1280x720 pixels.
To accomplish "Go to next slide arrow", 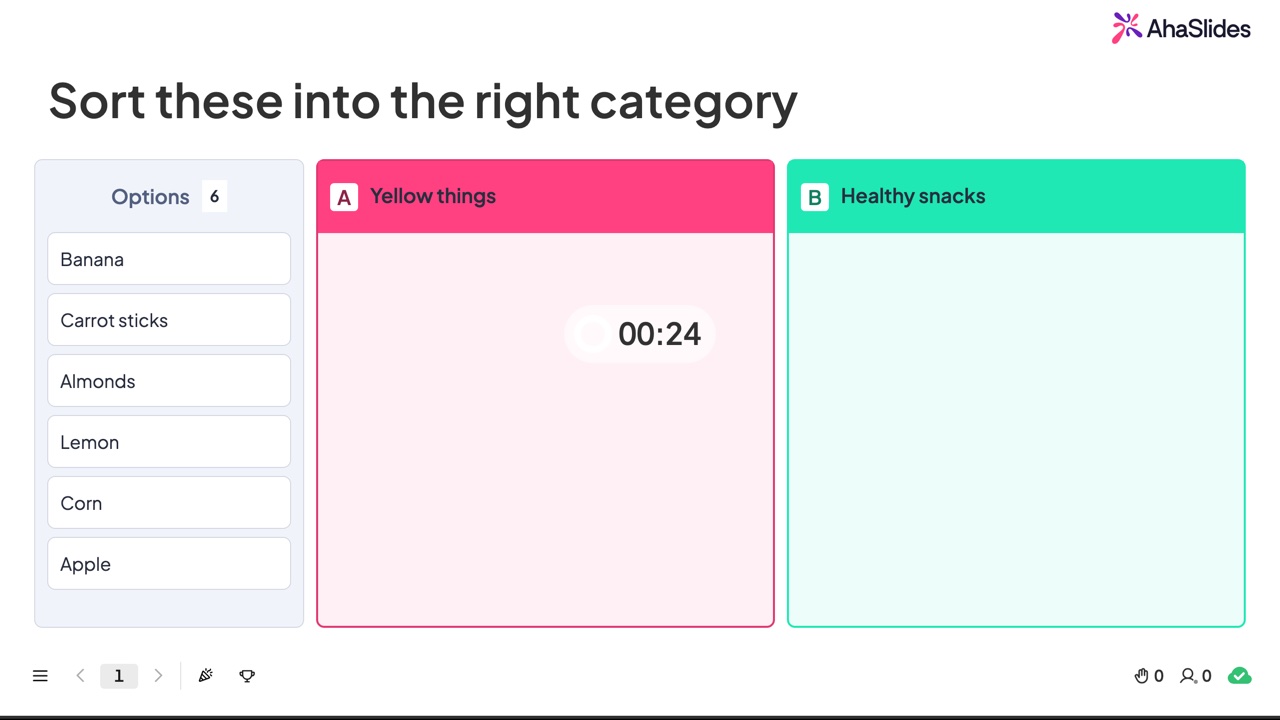I will (158, 676).
